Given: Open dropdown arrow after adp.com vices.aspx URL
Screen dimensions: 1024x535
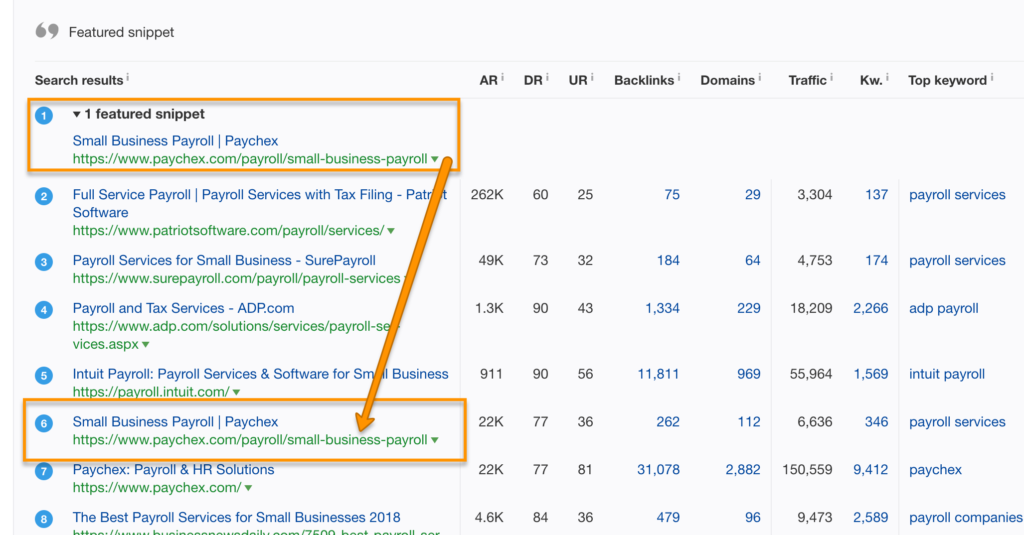Looking at the screenshot, I should [146, 344].
